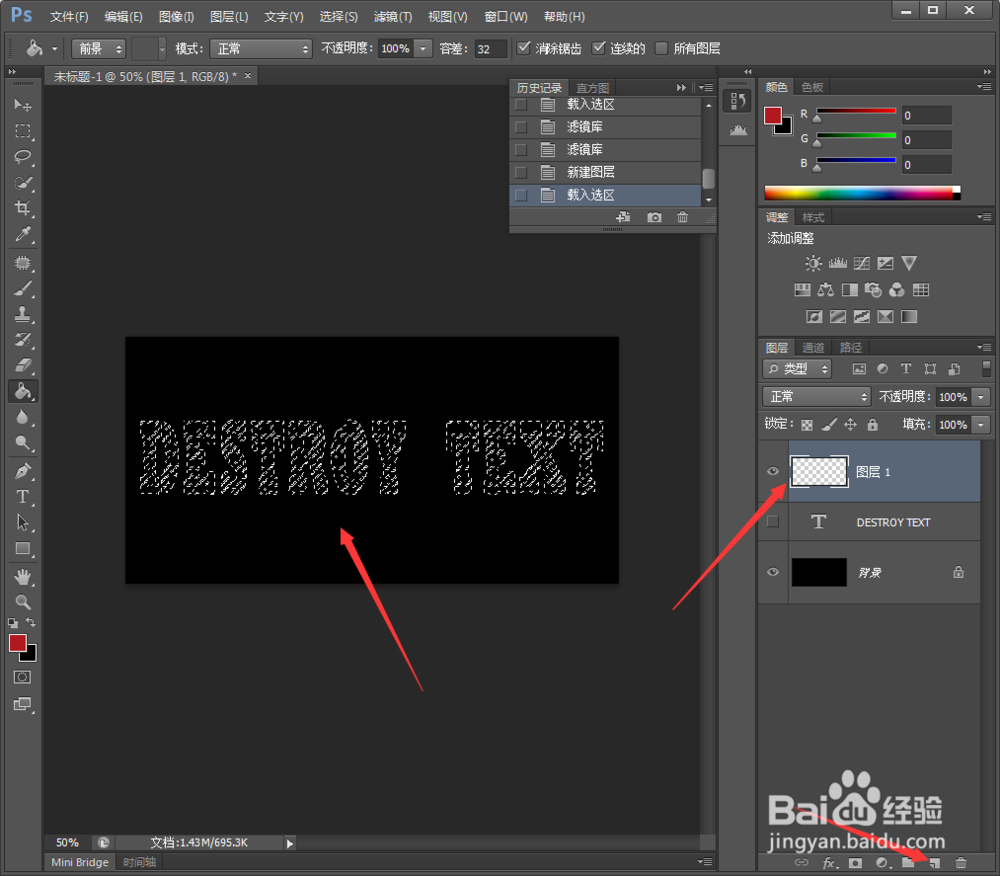Click the 容差 tolerance input field
The image size is (1000, 876).
[489, 47]
